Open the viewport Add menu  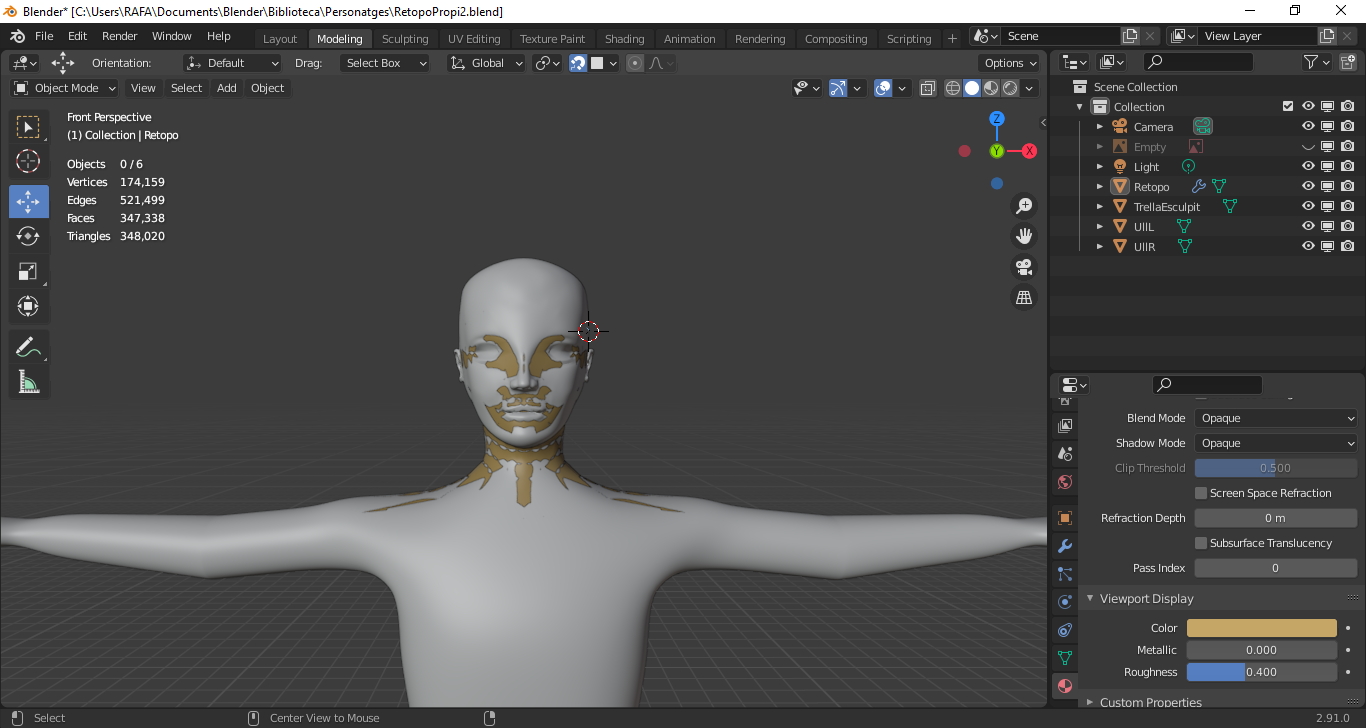point(227,88)
